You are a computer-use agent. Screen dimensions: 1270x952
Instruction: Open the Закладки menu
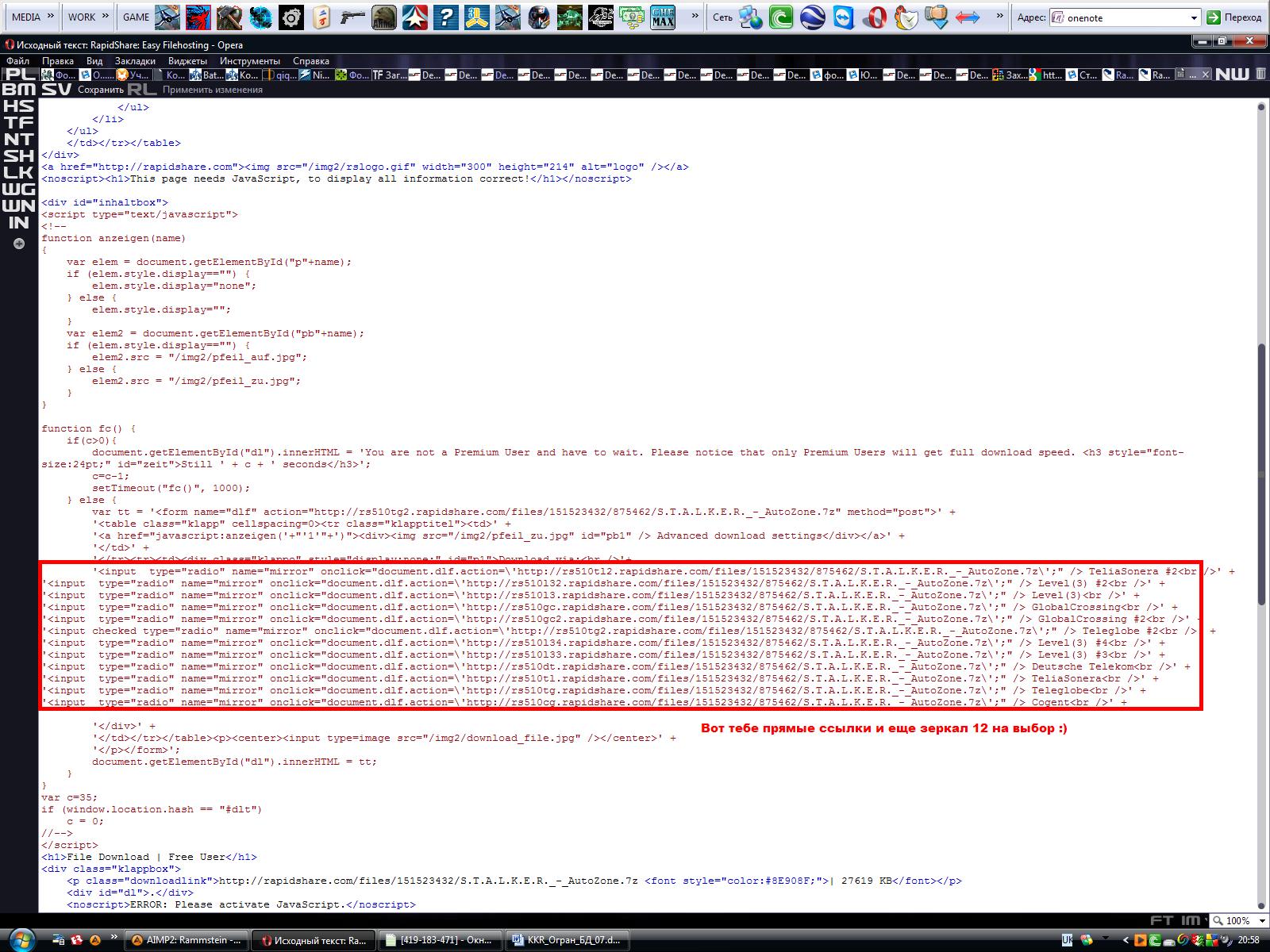point(135,61)
